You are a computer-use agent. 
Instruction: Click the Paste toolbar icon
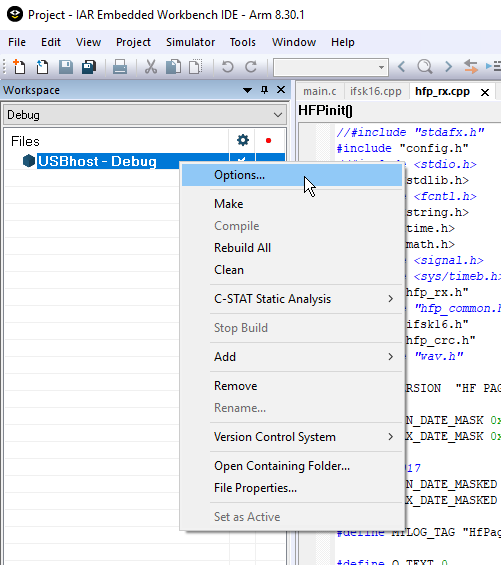(196, 67)
